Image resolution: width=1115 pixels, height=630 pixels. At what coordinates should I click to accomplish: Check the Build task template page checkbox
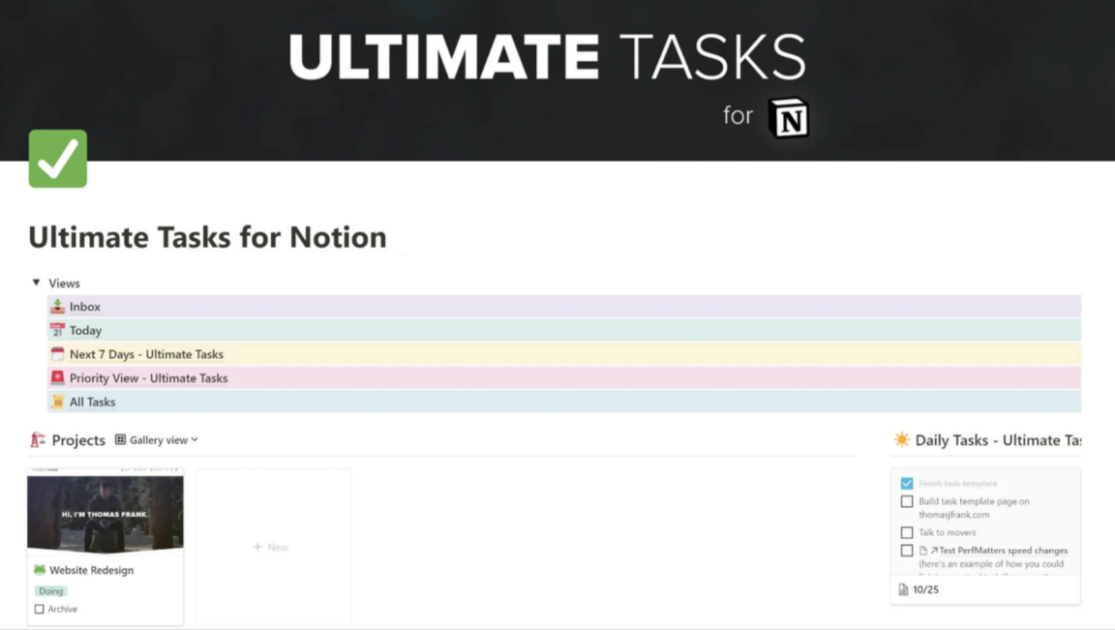906,501
